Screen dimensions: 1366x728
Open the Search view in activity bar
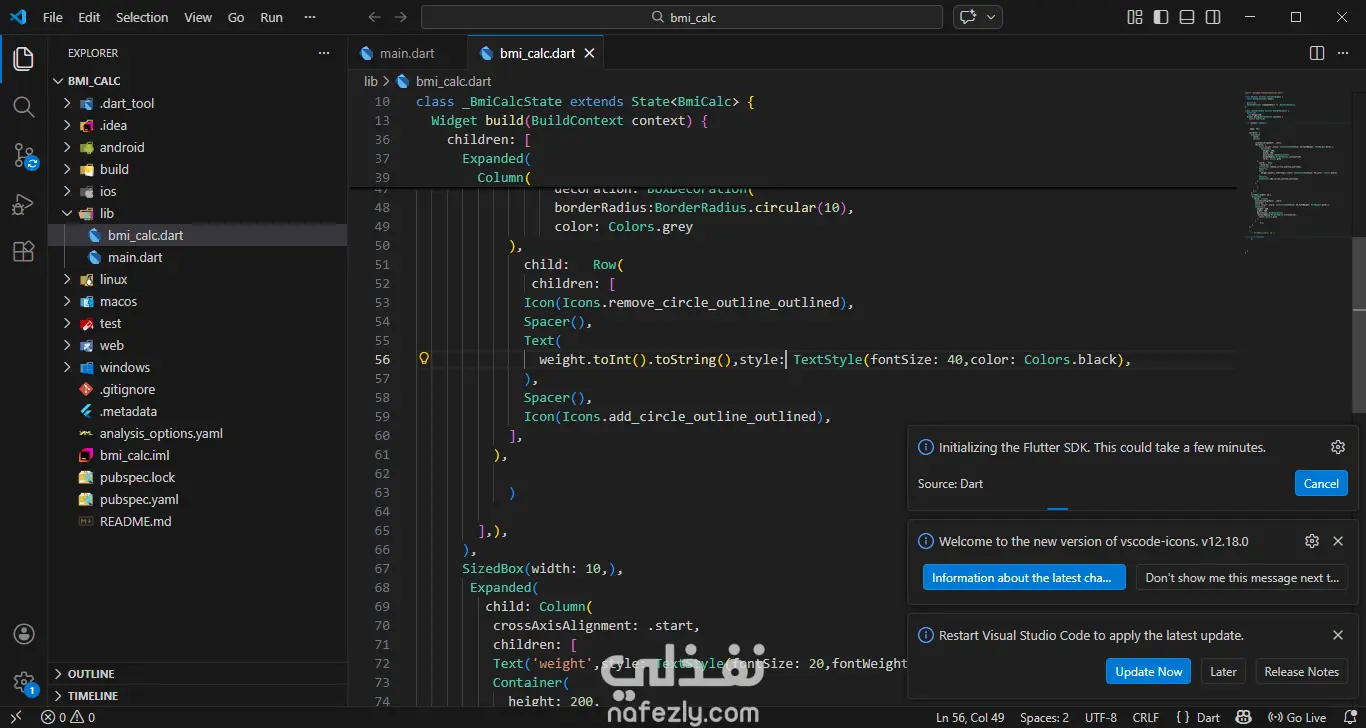(x=23, y=107)
